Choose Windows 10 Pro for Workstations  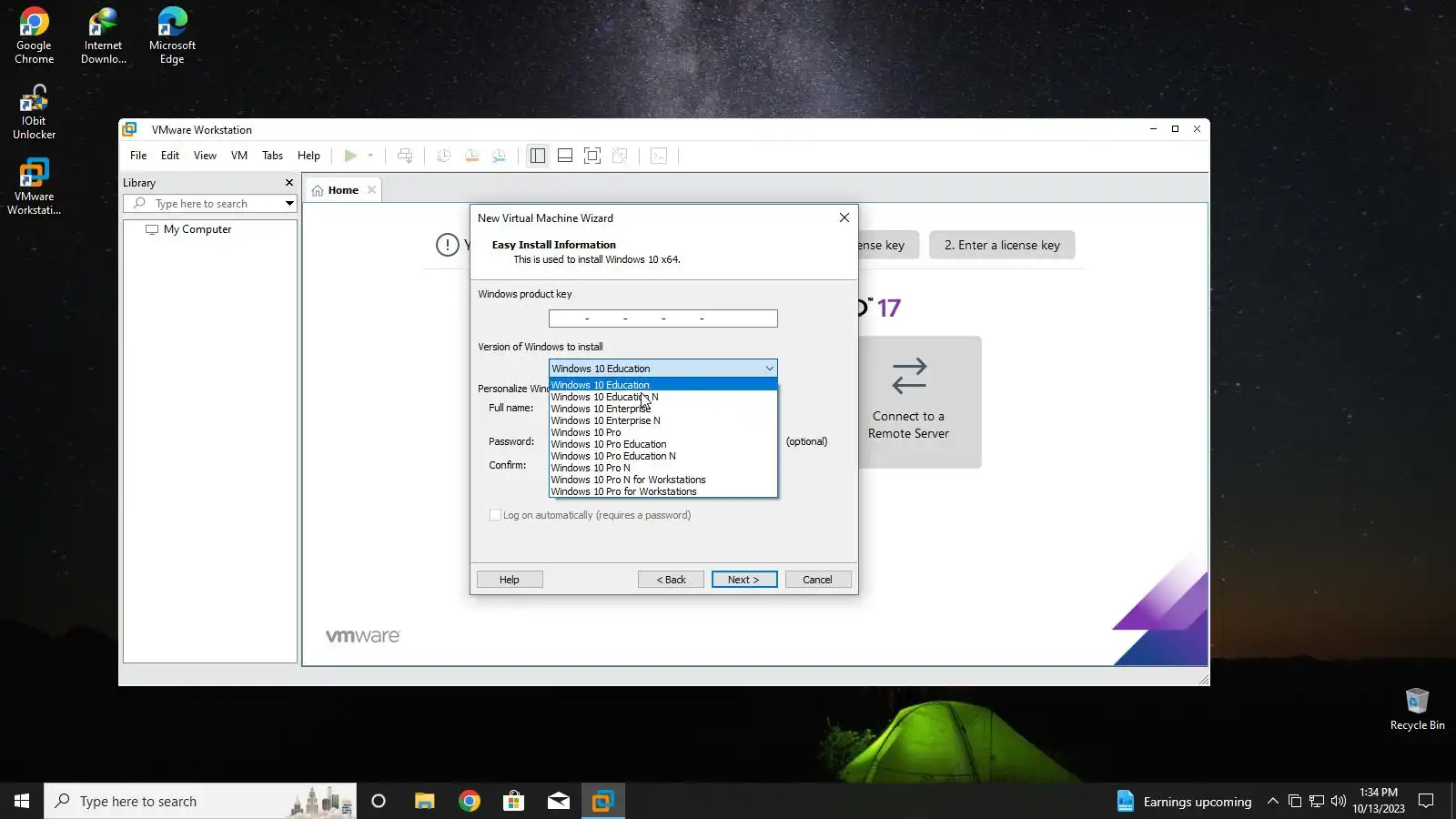tap(663, 491)
